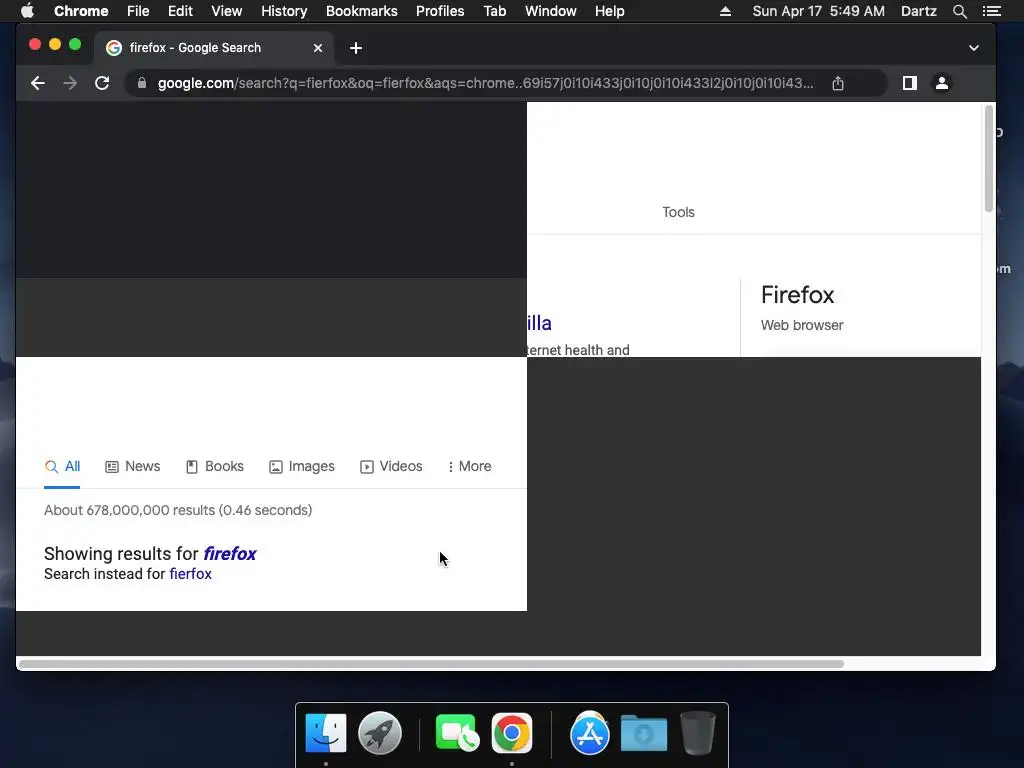
Task: Click the Firefox knowledge panel title
Action: coord(797,295)
